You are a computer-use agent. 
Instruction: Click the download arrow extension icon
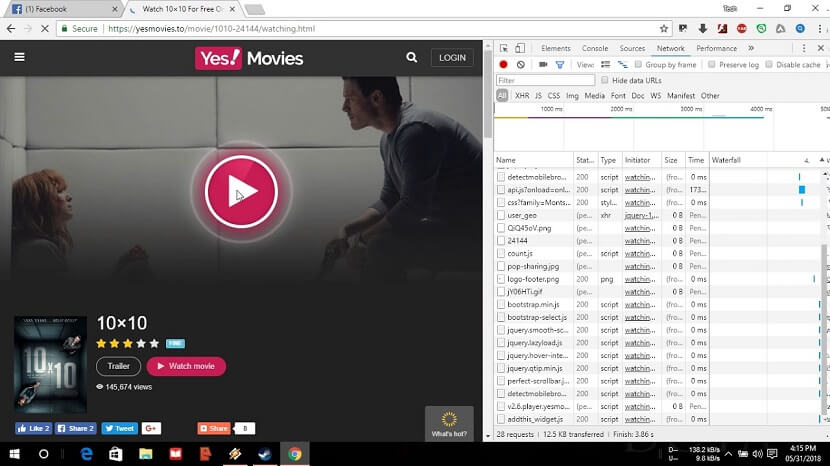coord(702,29)
